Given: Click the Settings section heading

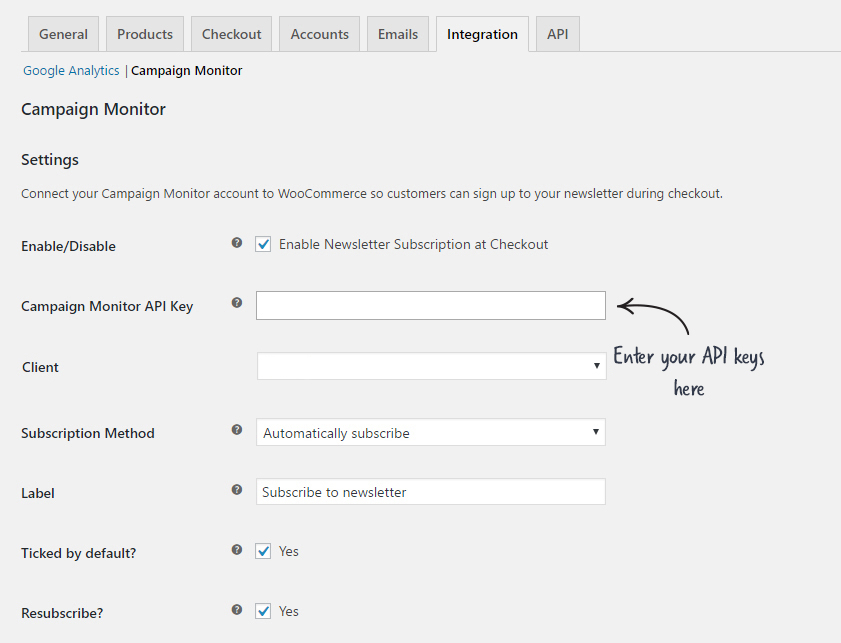Looking at the screenshot, I should coord(50,160).
